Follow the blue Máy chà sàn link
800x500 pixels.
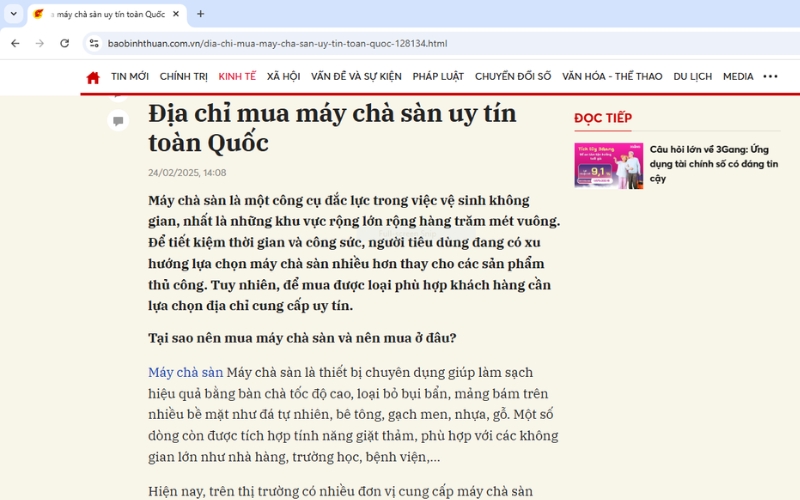tap(186, 372)
